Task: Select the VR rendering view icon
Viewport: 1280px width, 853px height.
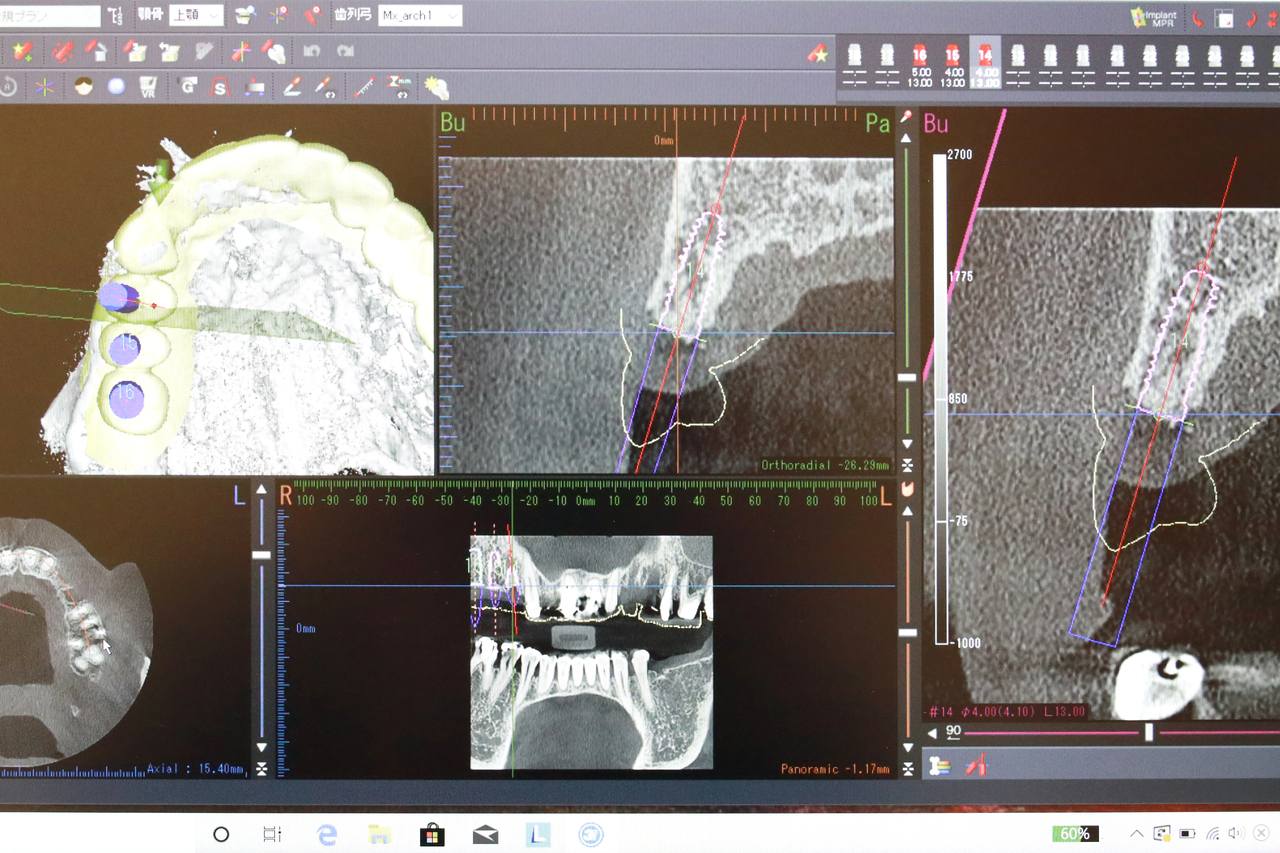Action: pos(148,87)
